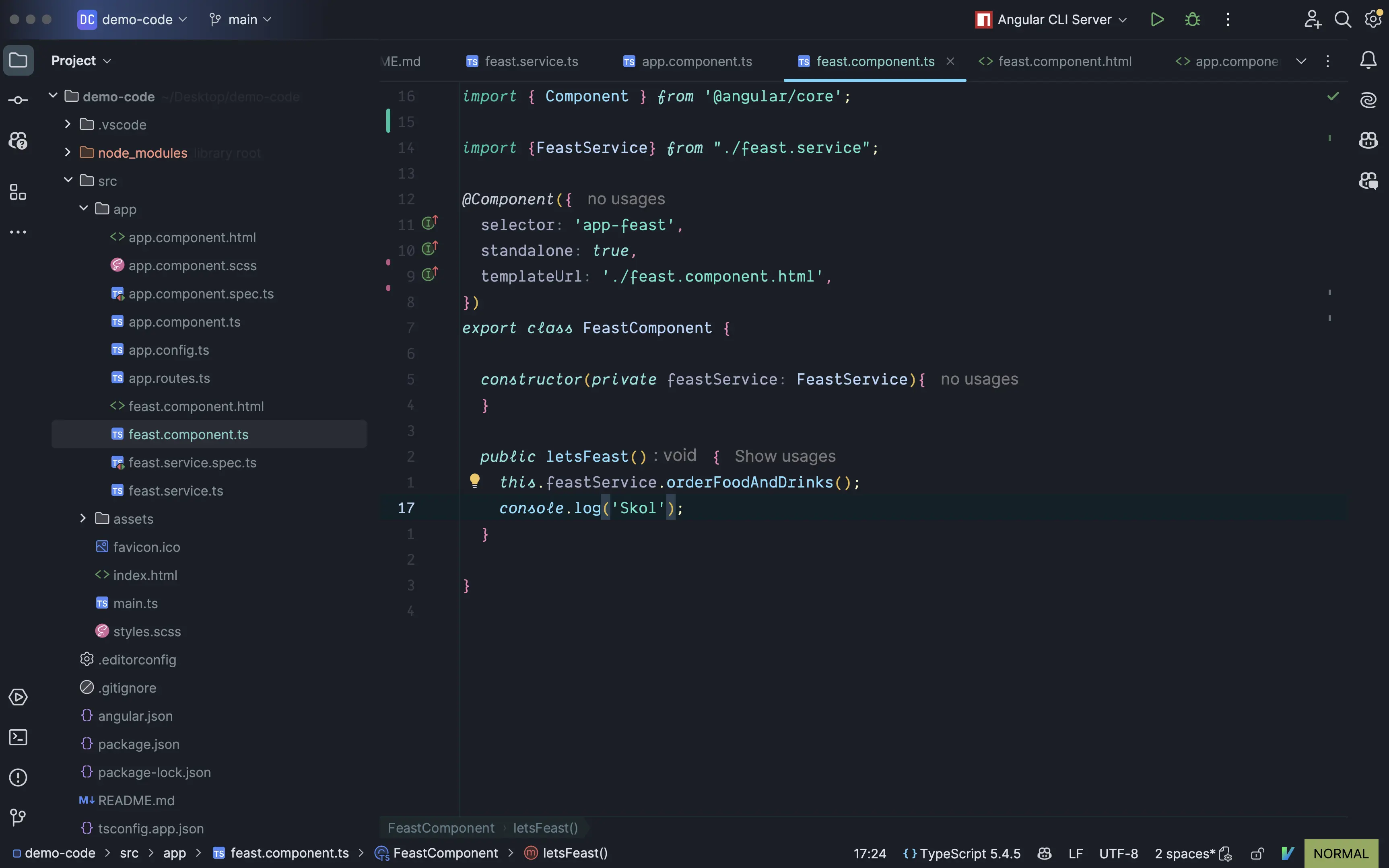Switch to the partially visible ME.md tab

[x=401, y=62]
